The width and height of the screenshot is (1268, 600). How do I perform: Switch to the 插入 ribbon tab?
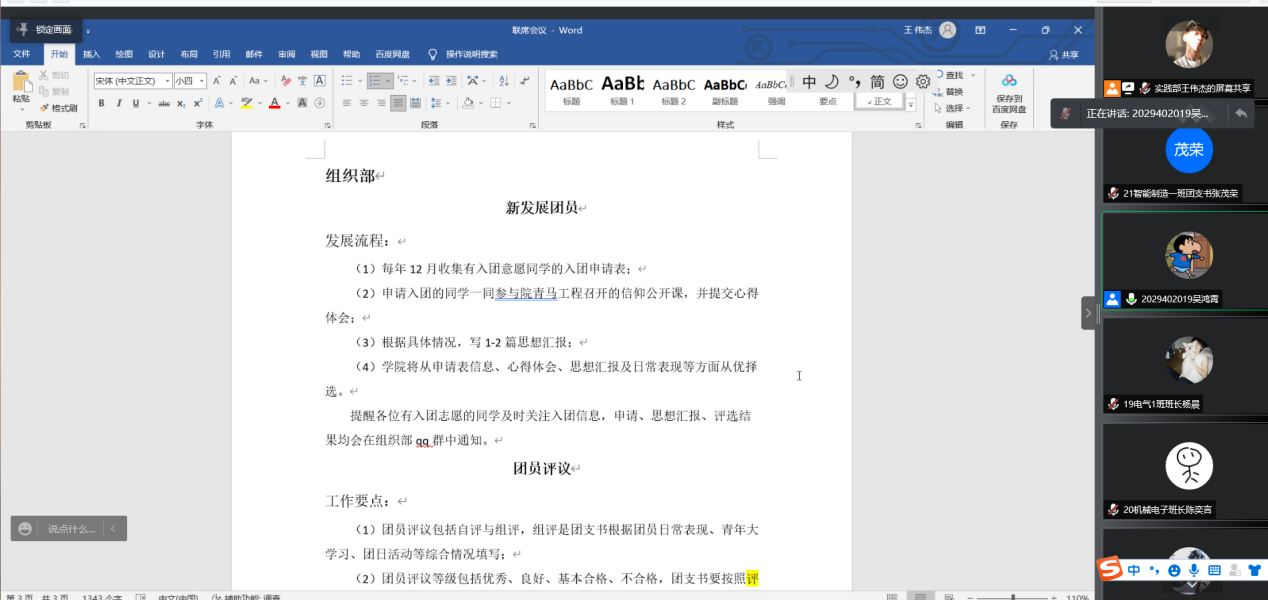pos(91,54)
